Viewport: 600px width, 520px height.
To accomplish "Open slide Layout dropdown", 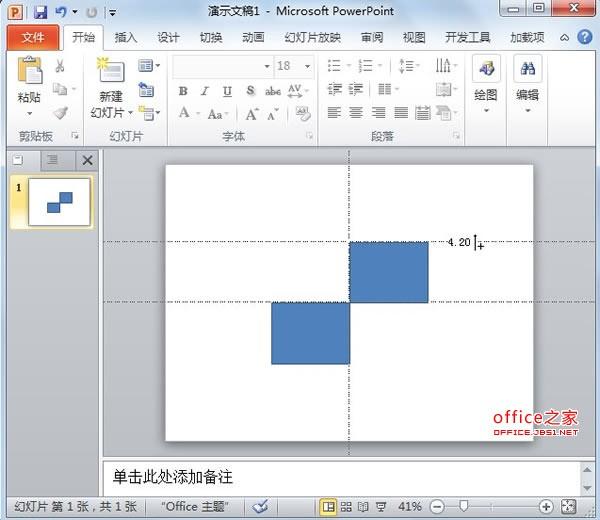I will [149, 66].
